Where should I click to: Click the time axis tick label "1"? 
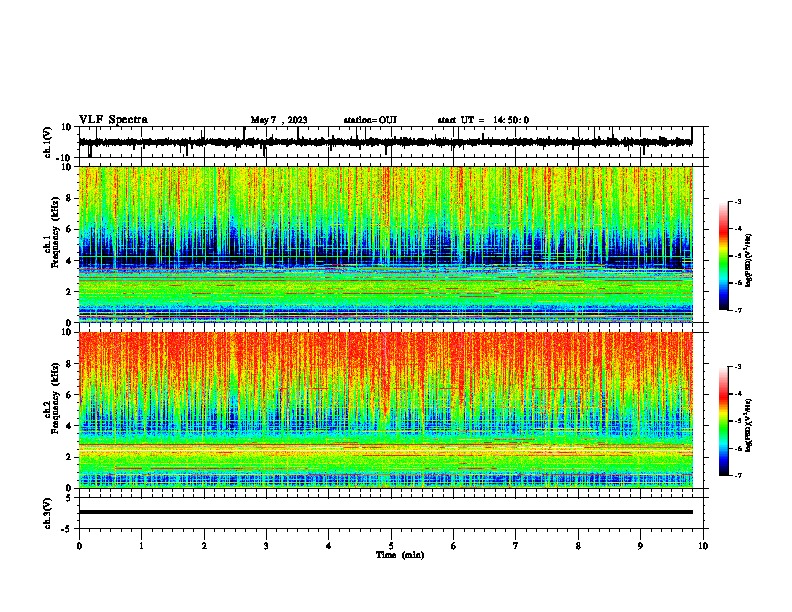point(141,546)
